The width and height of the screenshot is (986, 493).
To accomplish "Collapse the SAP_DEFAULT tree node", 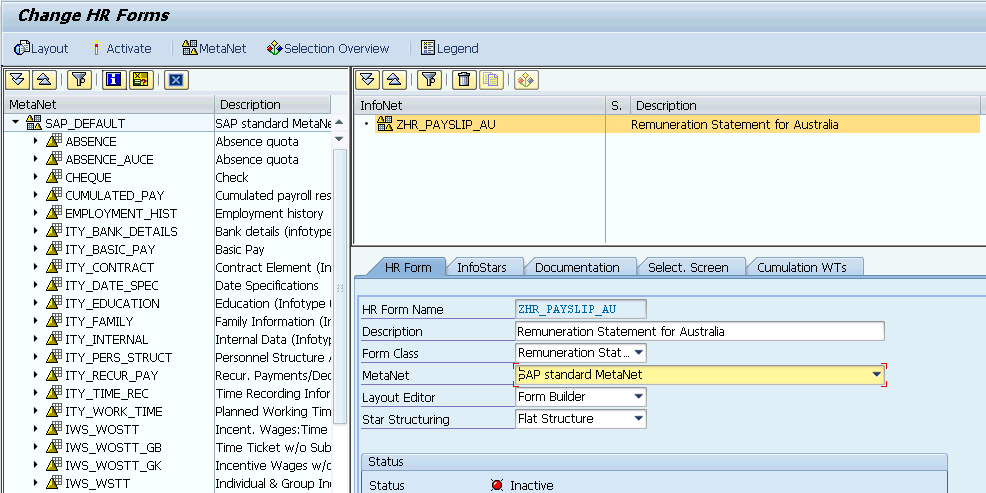I will pos(16,123).
